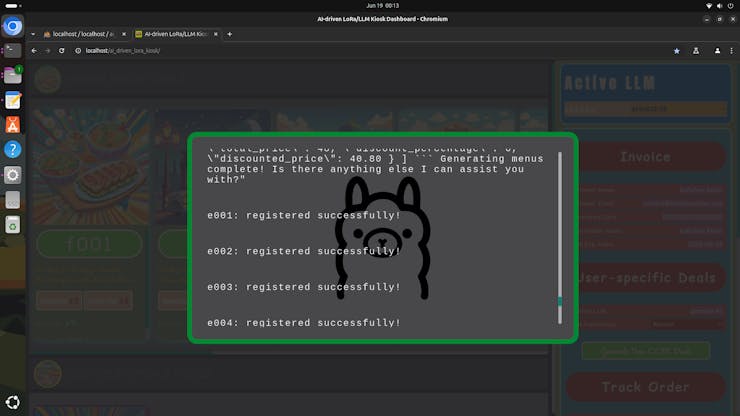Click the green button above Track Order

pyautogui.click(x=646, y=351)
